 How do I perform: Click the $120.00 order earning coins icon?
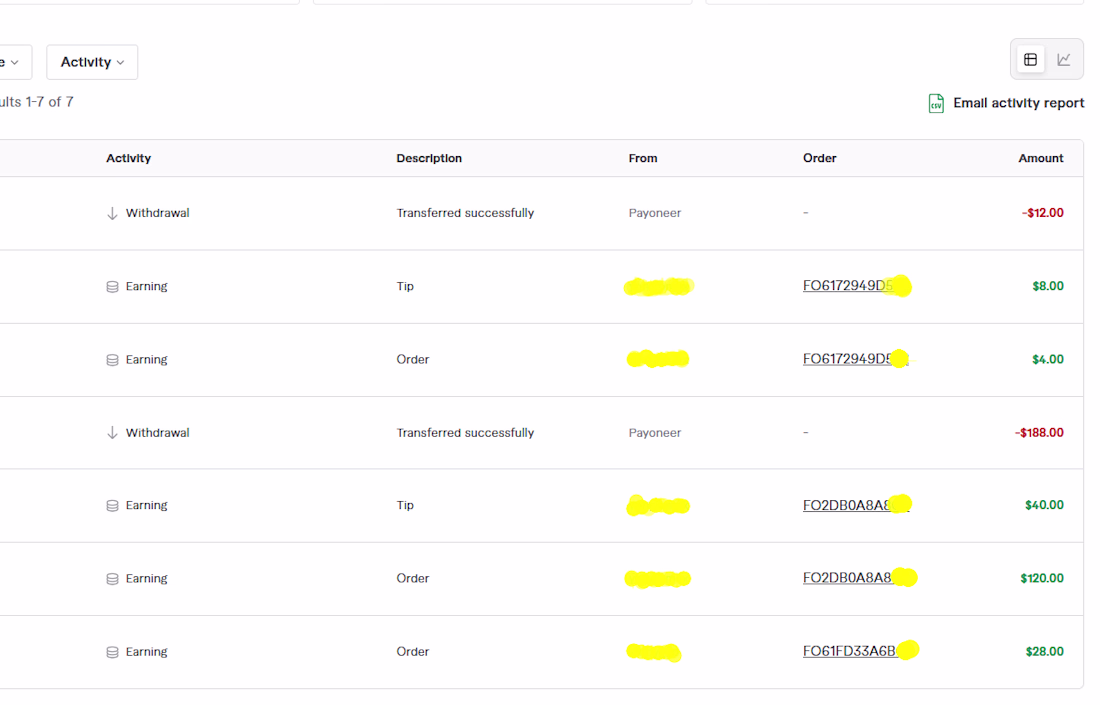coord(112,579)
